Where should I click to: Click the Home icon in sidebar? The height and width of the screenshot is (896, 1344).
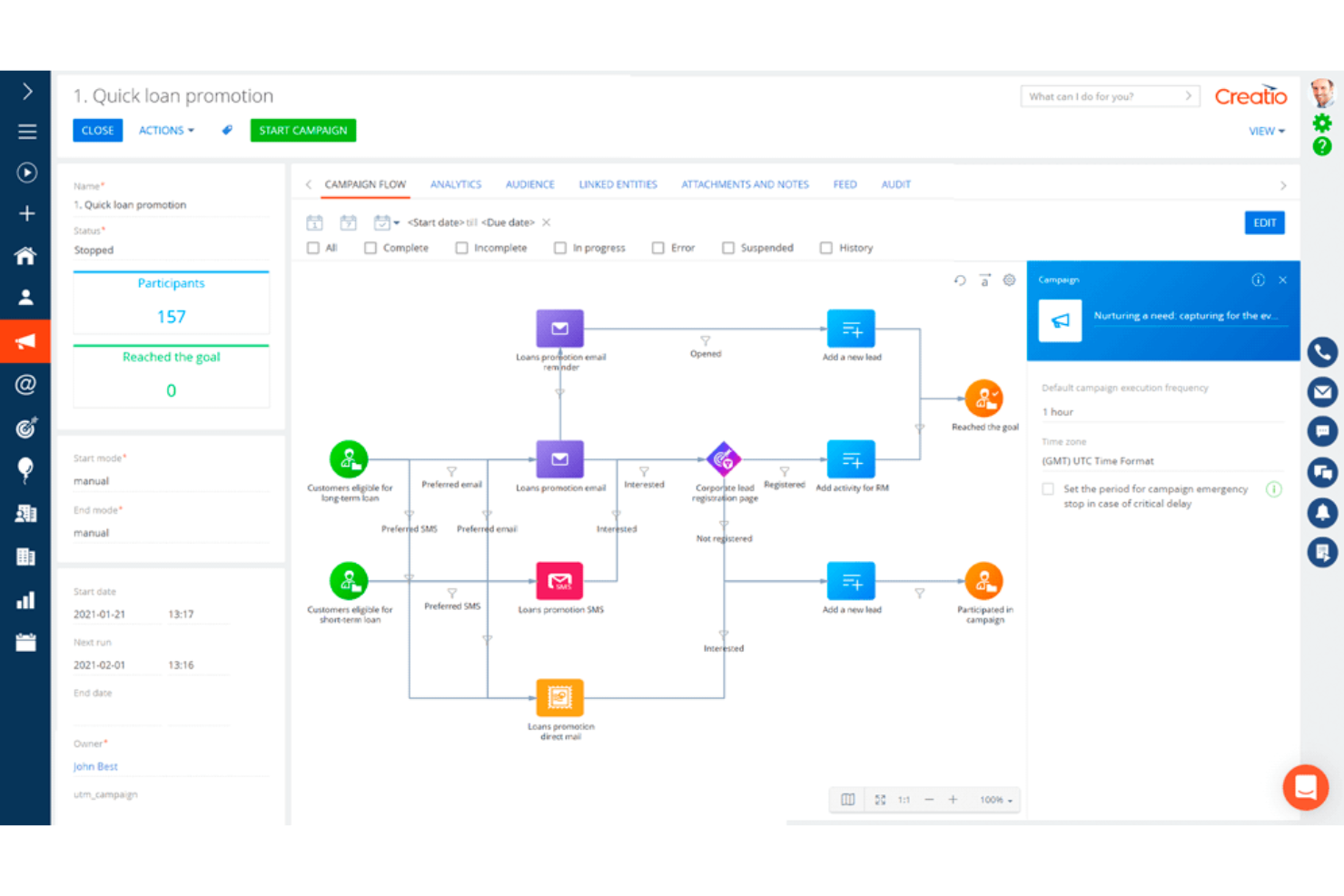point(25,255)
